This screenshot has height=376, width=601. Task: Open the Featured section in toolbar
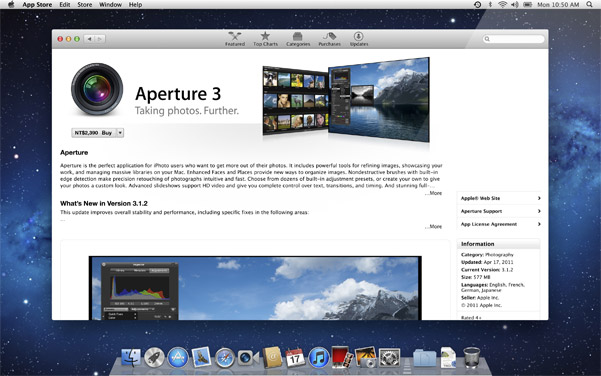(x=235, y=39)
